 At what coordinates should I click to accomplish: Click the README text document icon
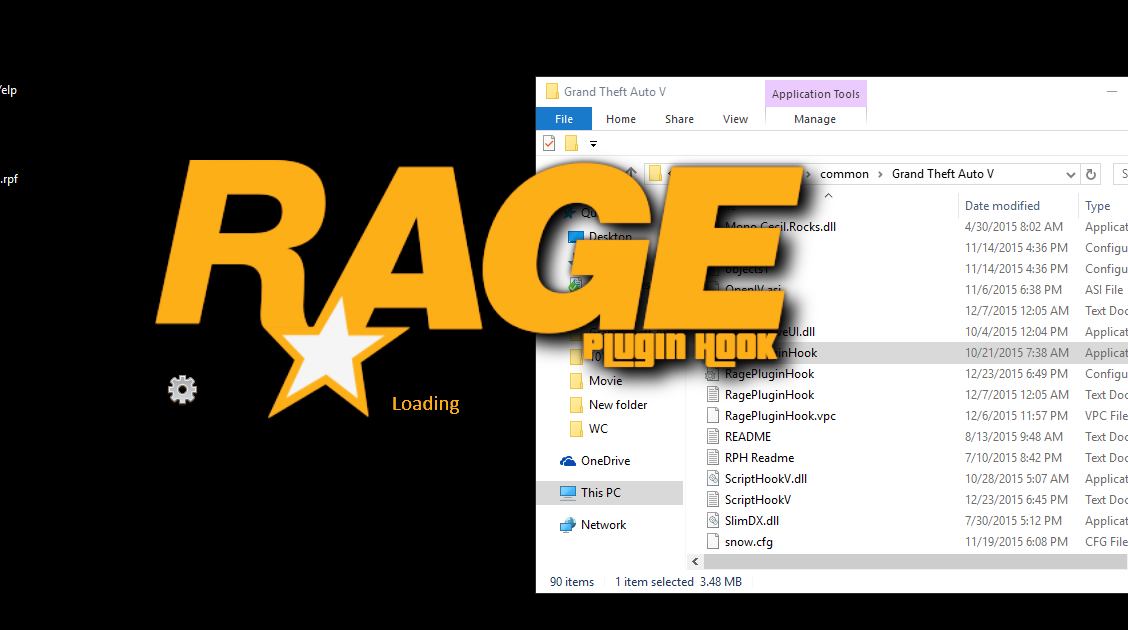(712, 437)
